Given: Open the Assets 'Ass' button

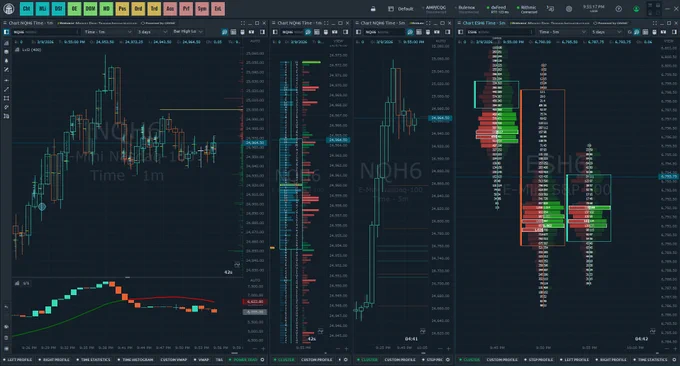Looking at the screenshot, I should click(170, 8).
